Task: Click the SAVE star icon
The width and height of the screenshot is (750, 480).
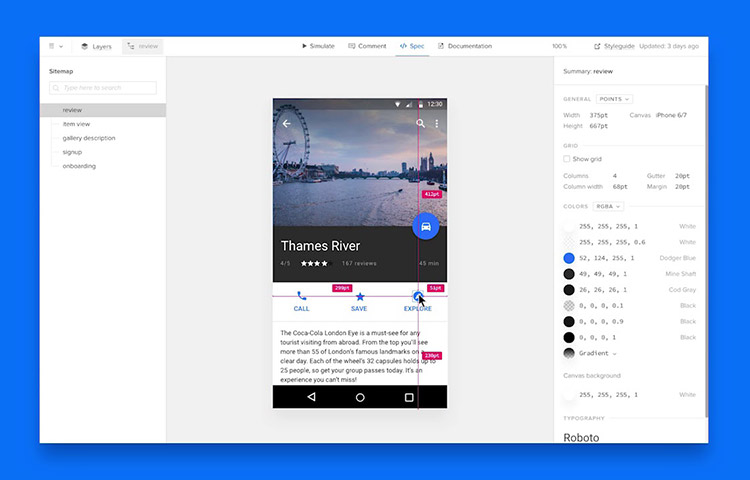Action: click(360, 297)
